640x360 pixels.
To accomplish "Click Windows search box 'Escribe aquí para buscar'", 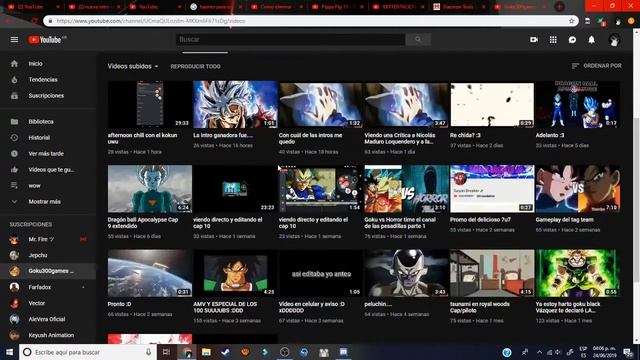I will (x=88, y=352).
